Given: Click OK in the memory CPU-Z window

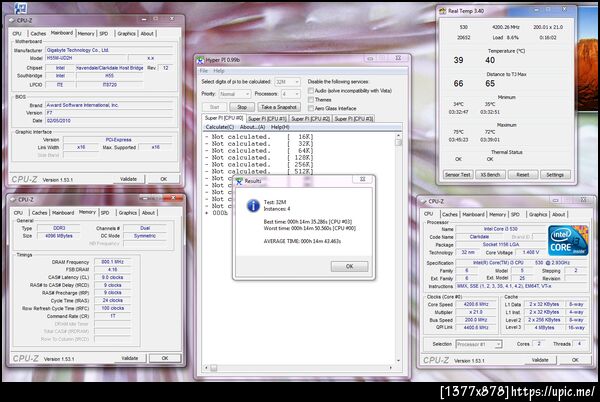Looking at the screenshot, I should click(165, 358).
